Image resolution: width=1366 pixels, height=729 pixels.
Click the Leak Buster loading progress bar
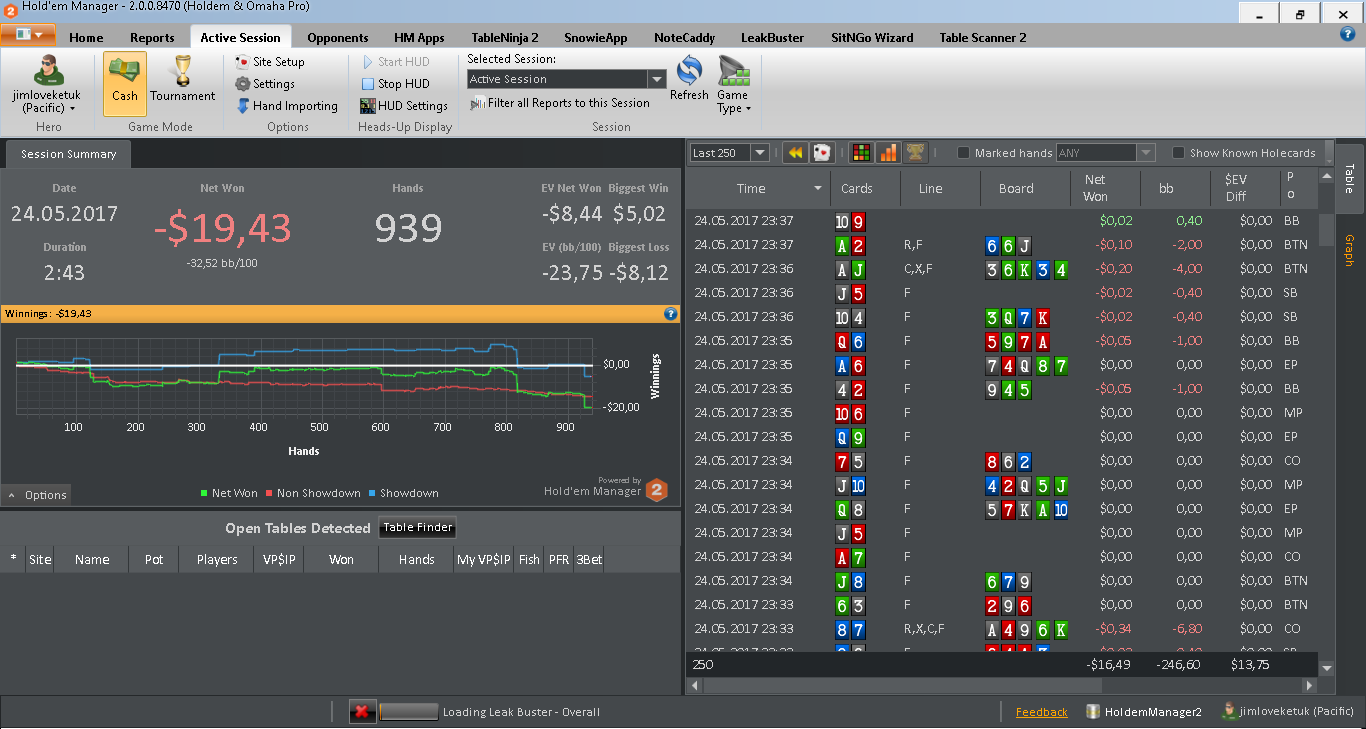click(408, 712)
